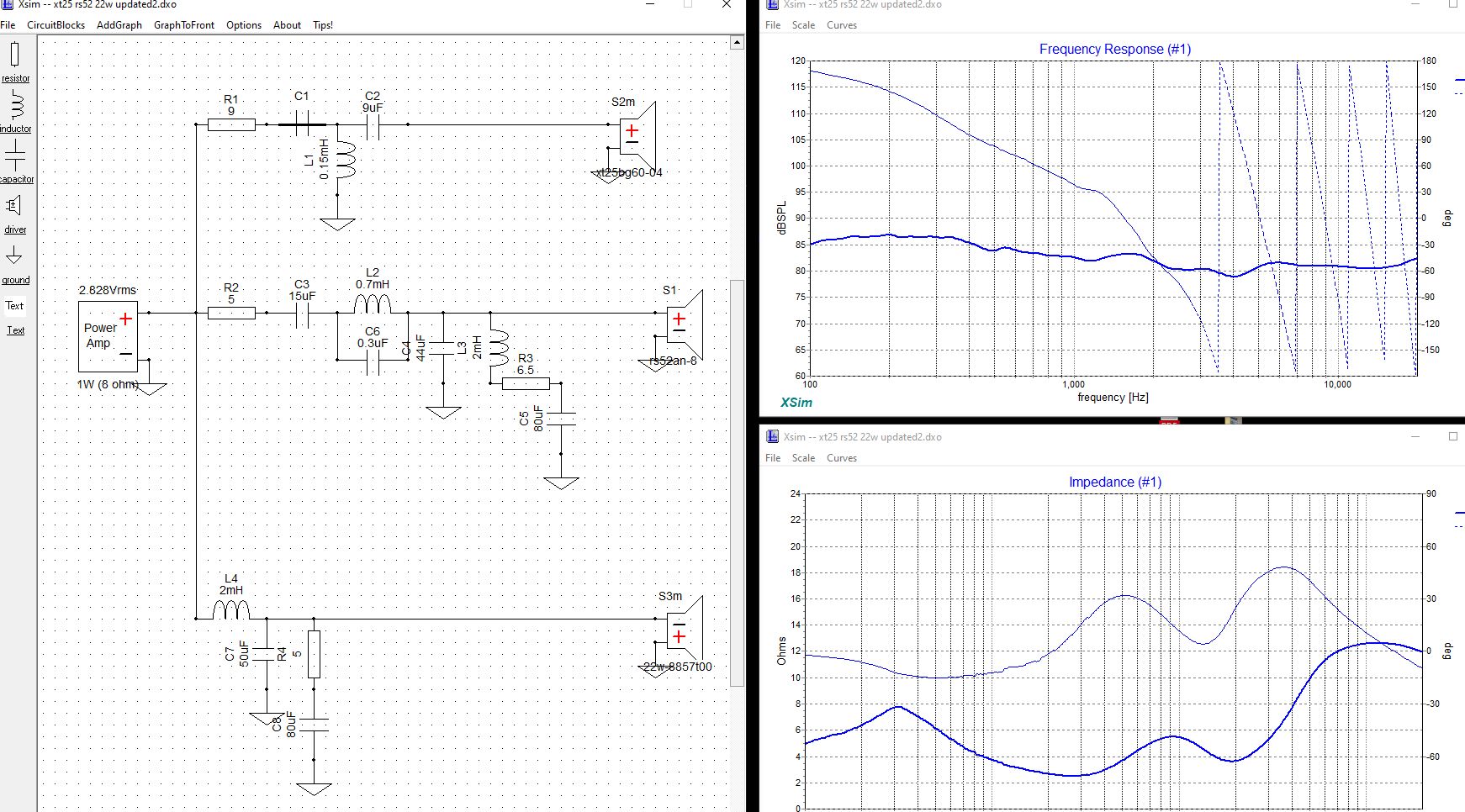Select inductor L3 2mH
Viewport: 1465px width, 812px height.
click(498, 348)
